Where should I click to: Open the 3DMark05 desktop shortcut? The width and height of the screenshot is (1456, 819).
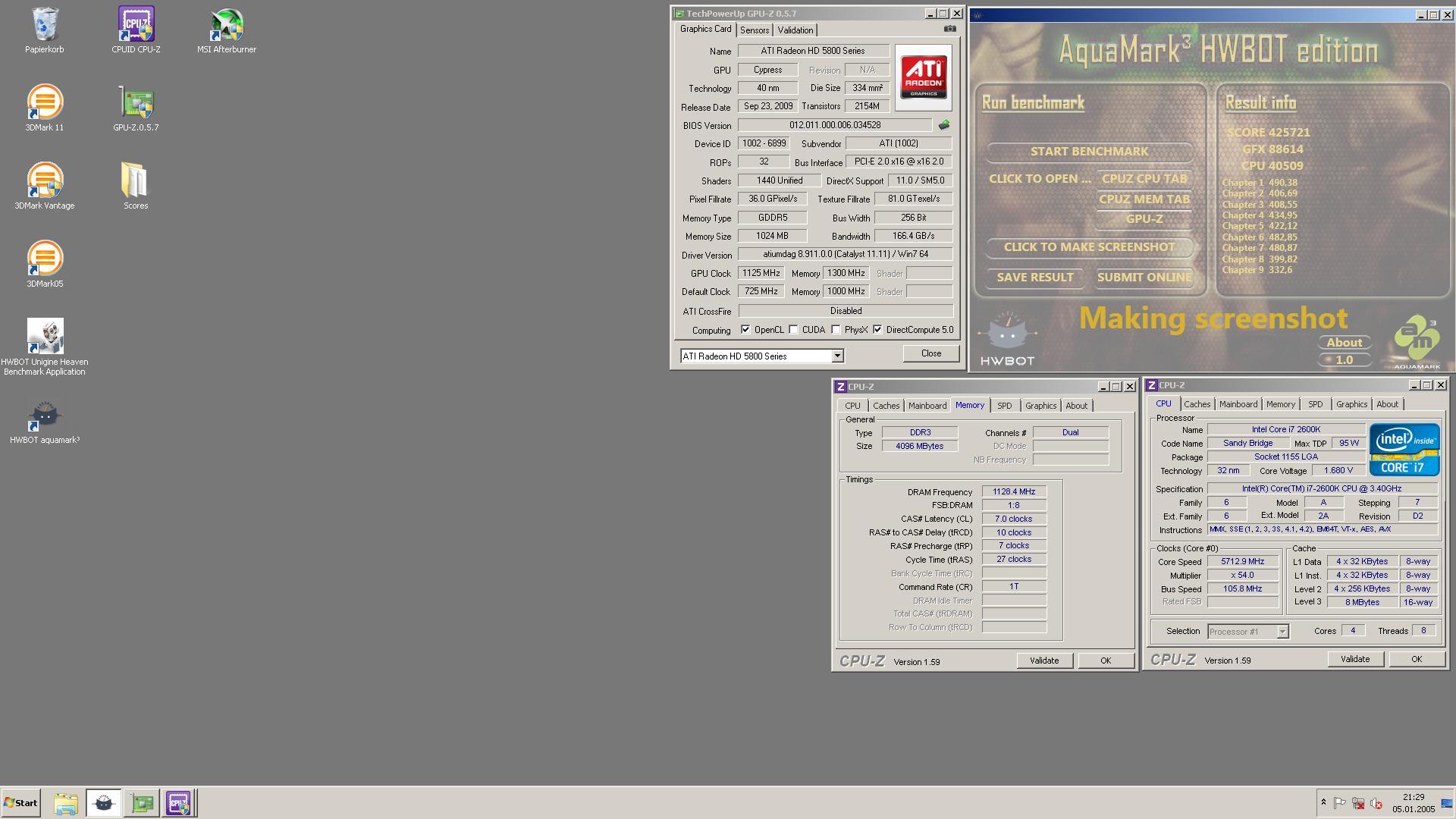pyautogui.click(x=45, y=265)
